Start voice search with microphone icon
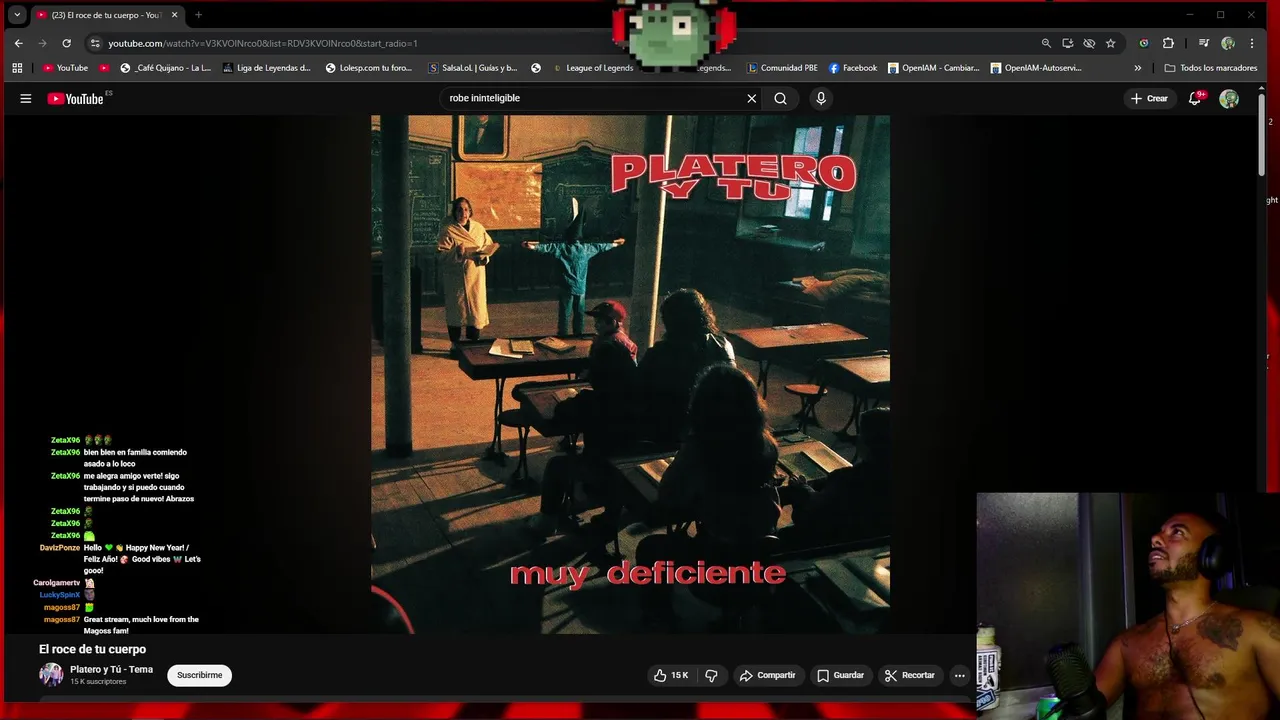The width and height of the screenshot is (1280, 720). click(x=821, y=98)
